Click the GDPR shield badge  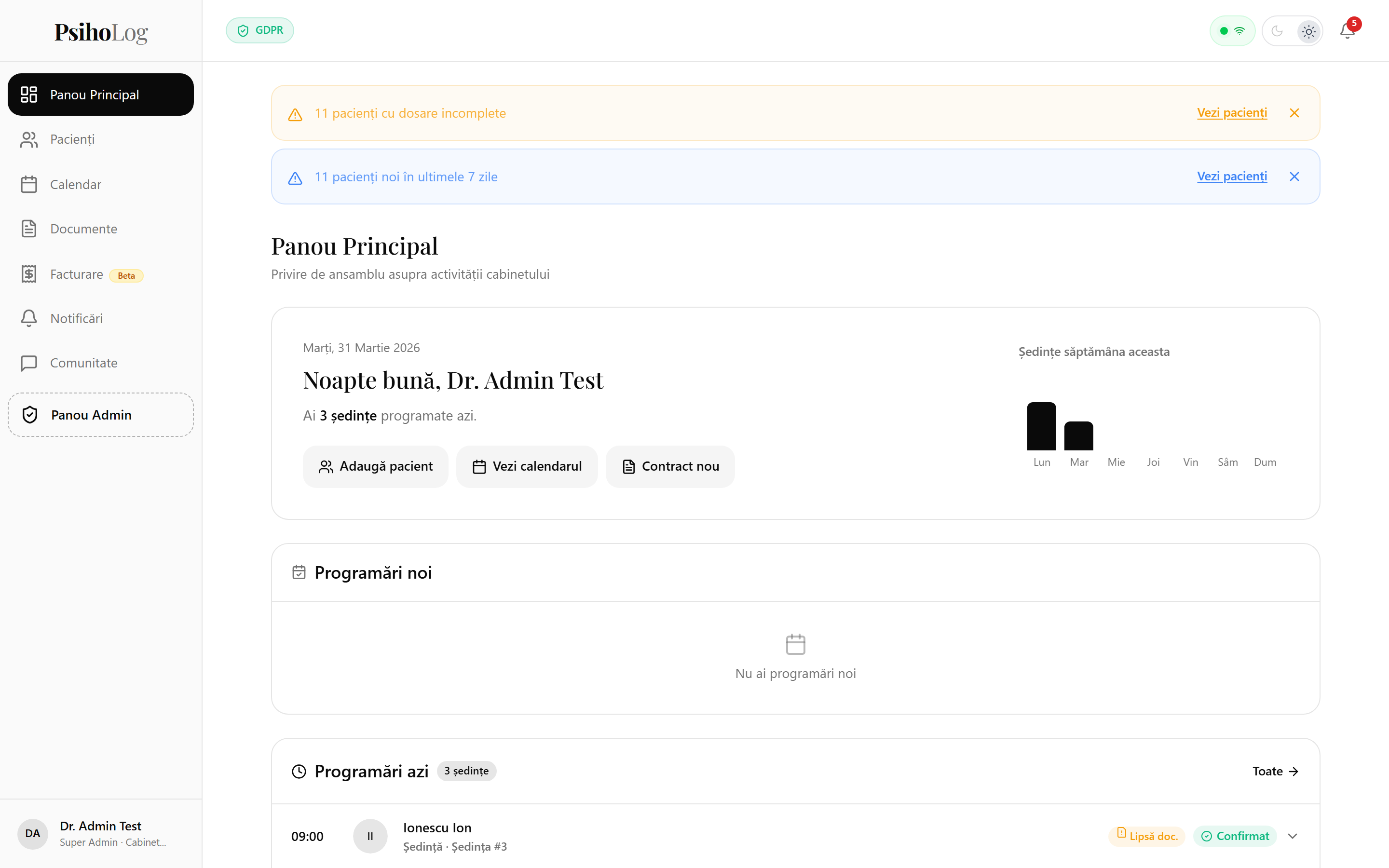[x=259, y=30]
